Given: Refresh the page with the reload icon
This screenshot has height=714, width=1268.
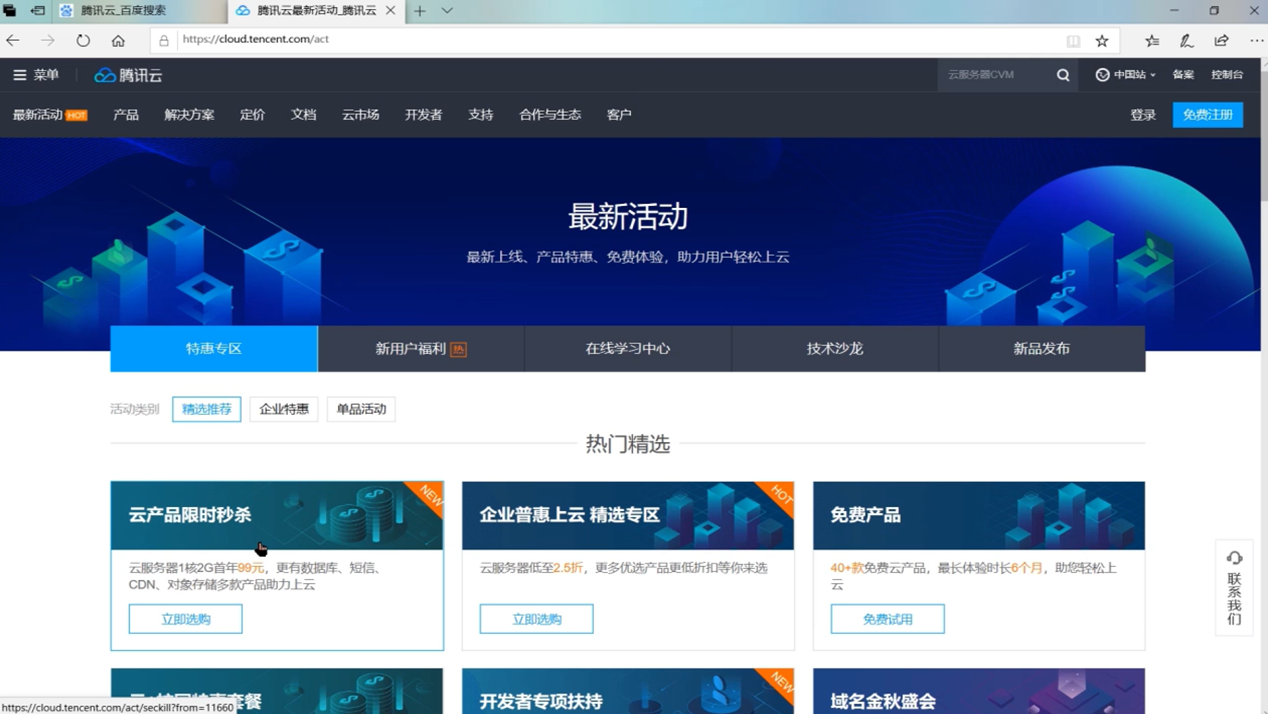Looking at the screenshot, I should [83, 40].
